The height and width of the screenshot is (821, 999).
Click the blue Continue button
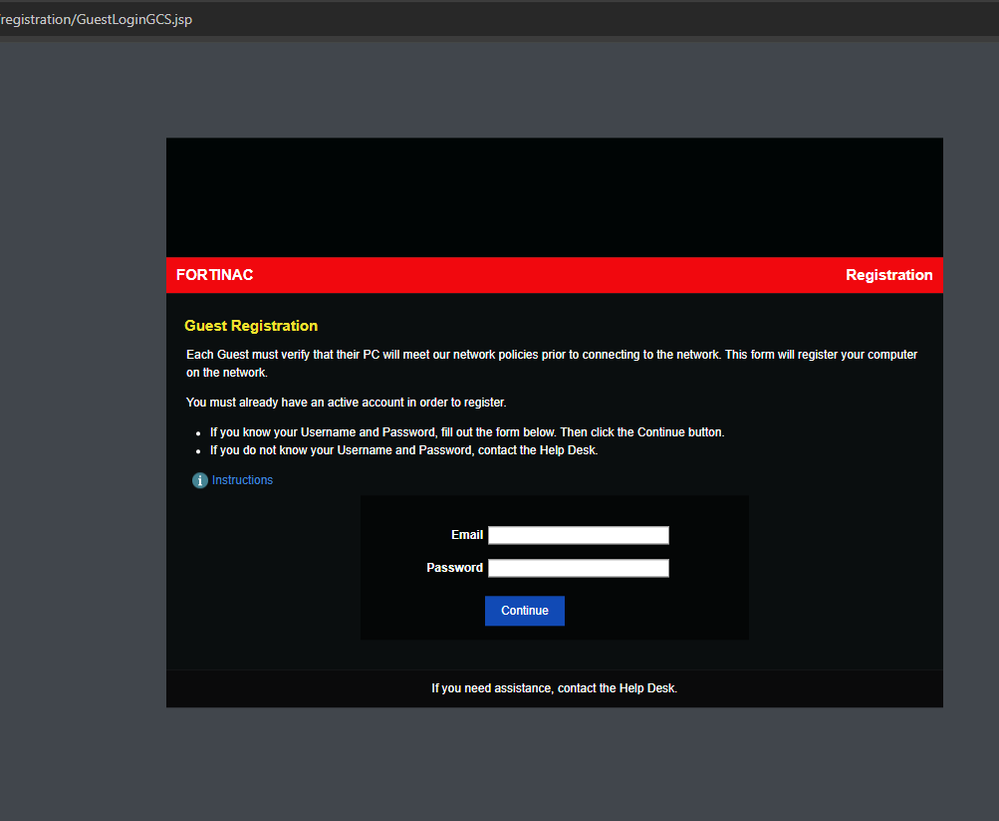tap(524, 611)
